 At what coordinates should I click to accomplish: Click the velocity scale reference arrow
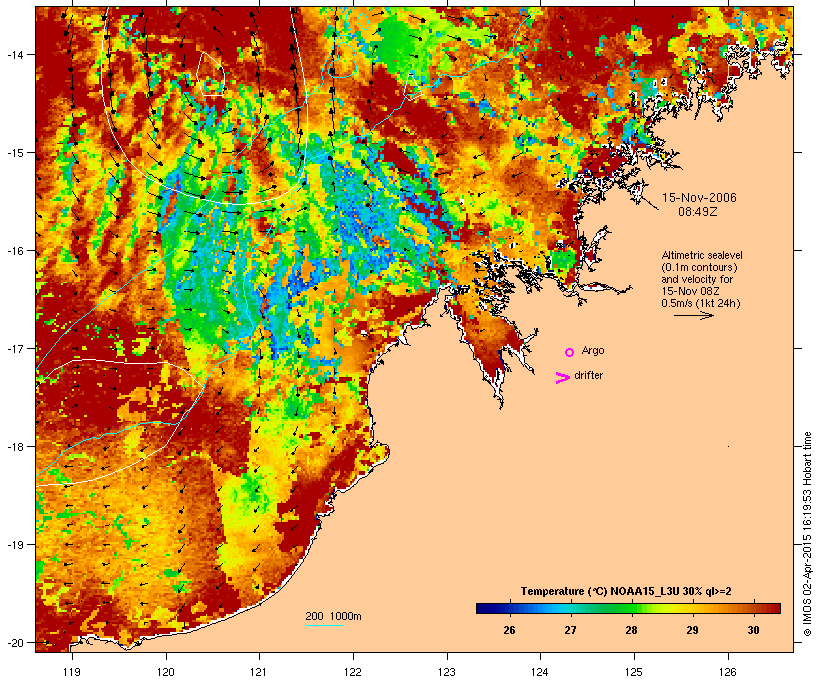click(693, 315)
